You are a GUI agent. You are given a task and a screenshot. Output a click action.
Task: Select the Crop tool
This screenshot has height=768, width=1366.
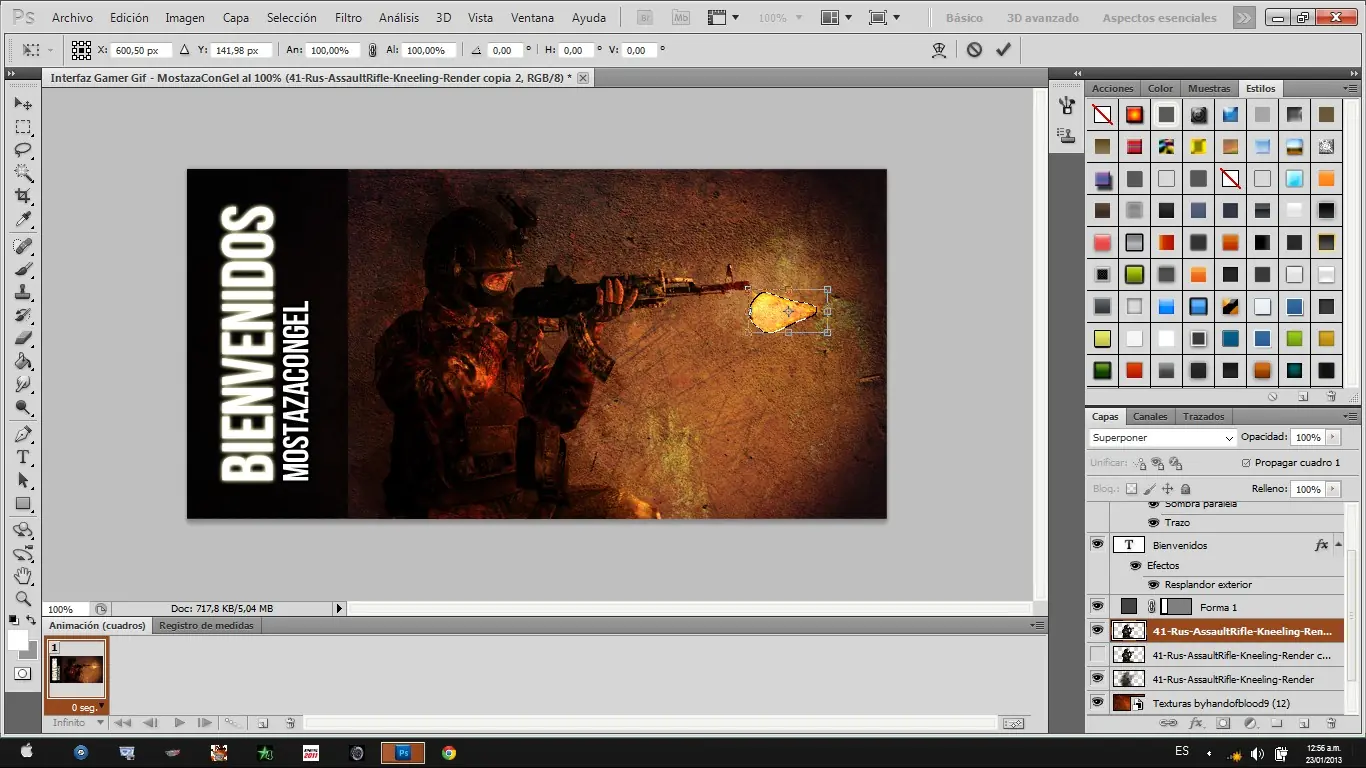(x=20, y=195)
